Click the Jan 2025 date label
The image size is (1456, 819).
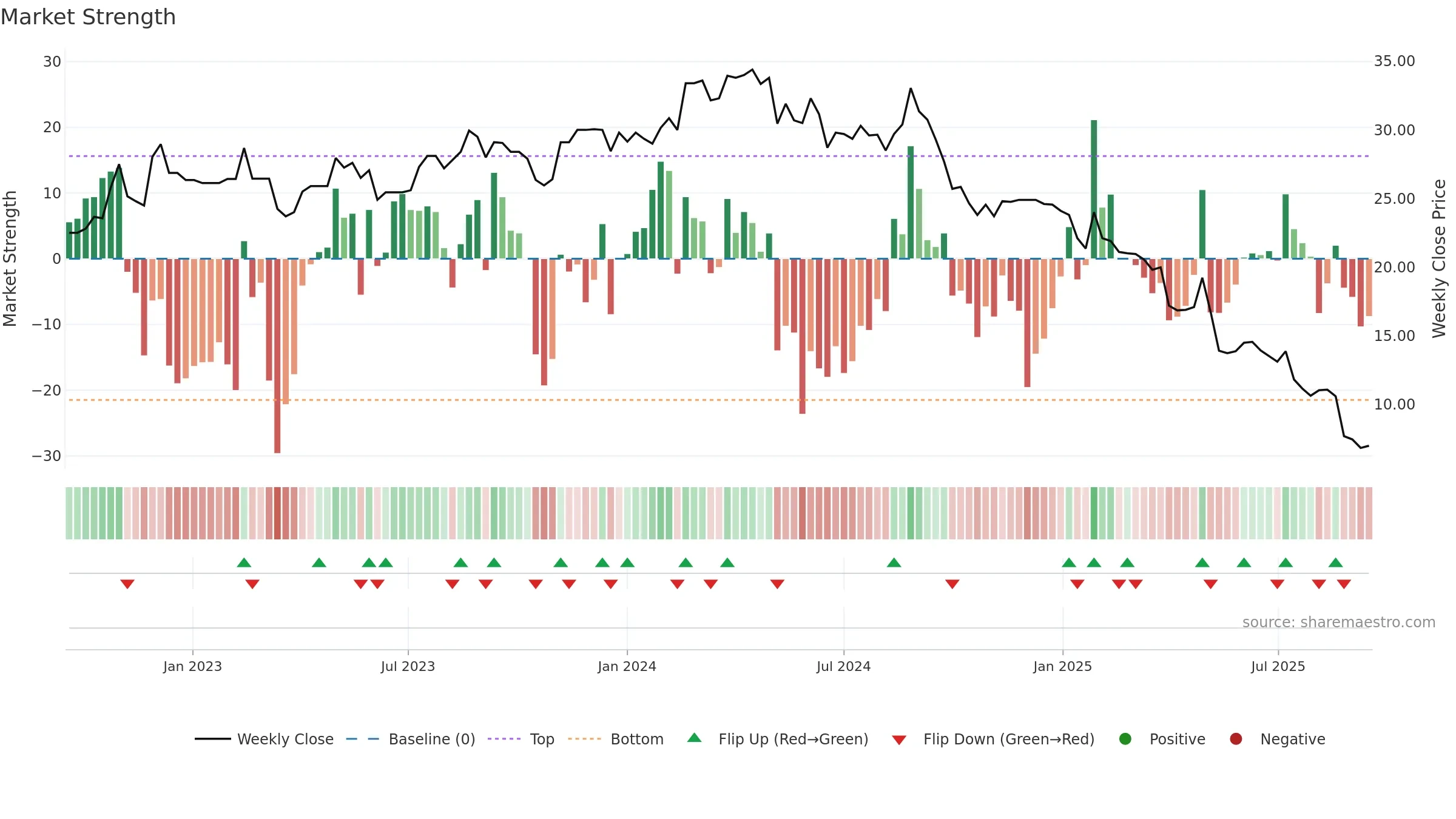tap(1062, 667)
